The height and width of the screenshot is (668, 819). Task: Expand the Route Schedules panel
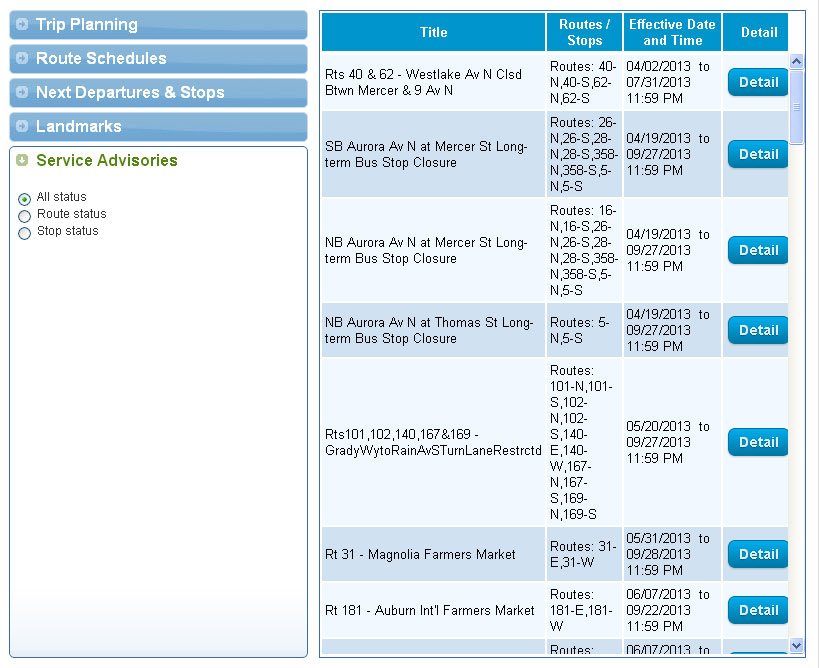[158, 58]
